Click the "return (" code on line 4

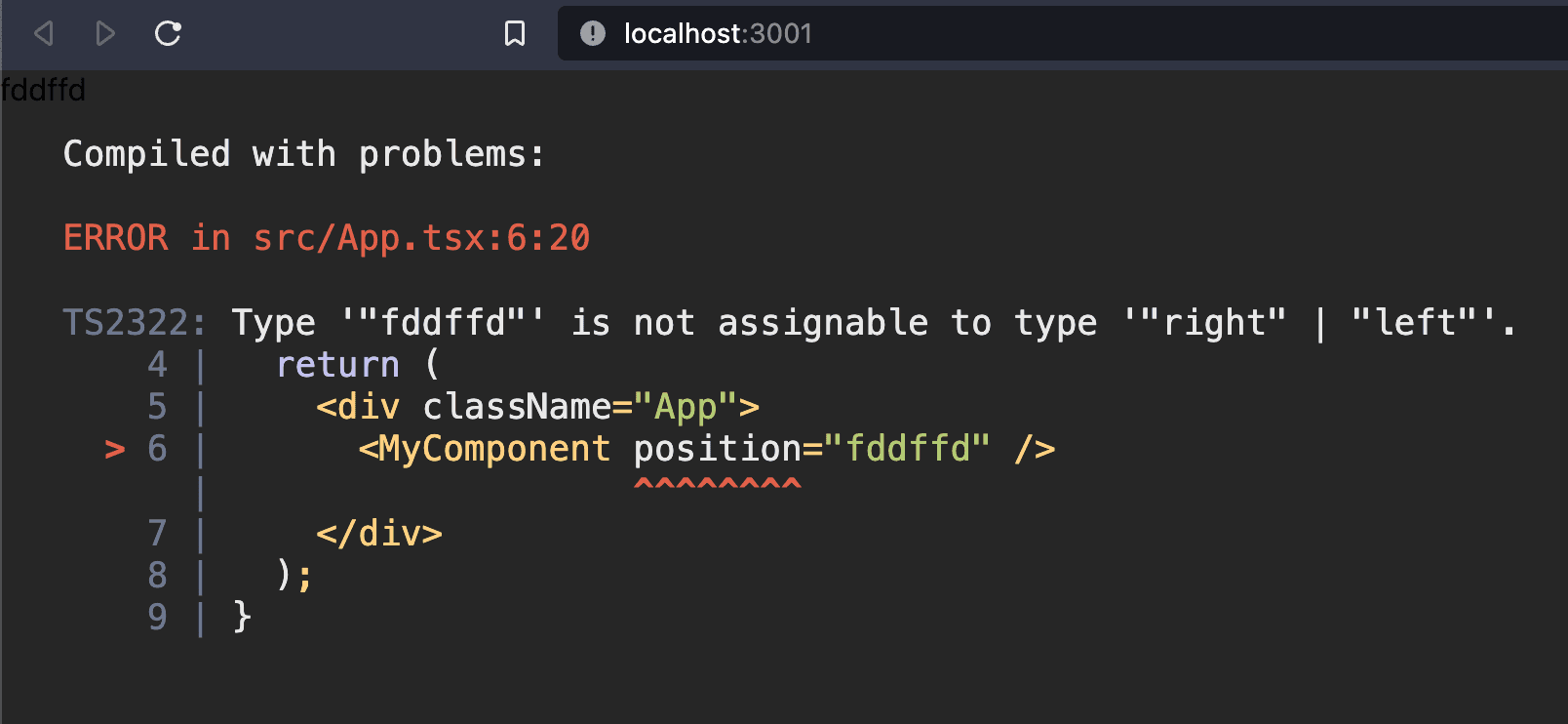point(358,365)
